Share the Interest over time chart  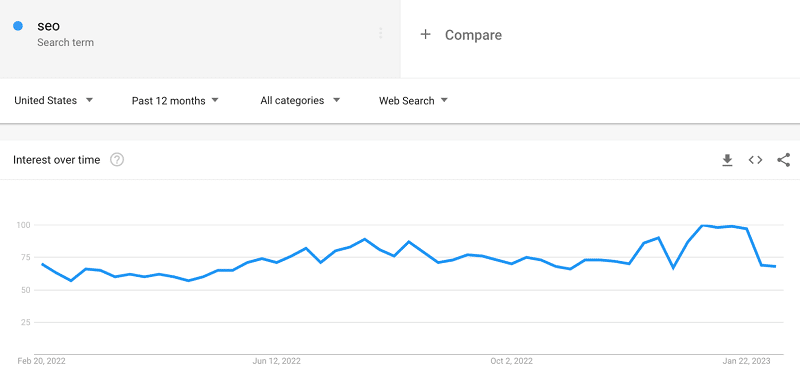pyautogui.click(x=783, y=160)
